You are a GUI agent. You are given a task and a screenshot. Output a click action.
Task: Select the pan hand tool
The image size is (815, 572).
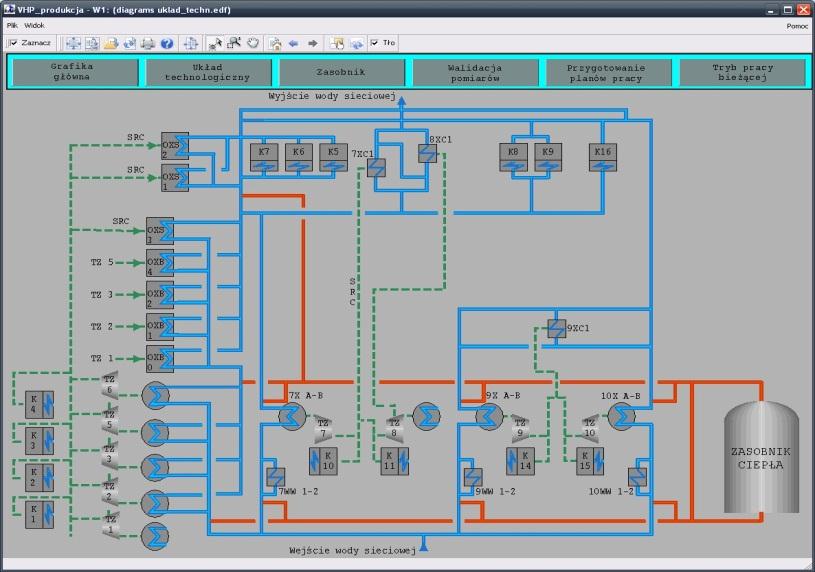[x=253, y=43]
